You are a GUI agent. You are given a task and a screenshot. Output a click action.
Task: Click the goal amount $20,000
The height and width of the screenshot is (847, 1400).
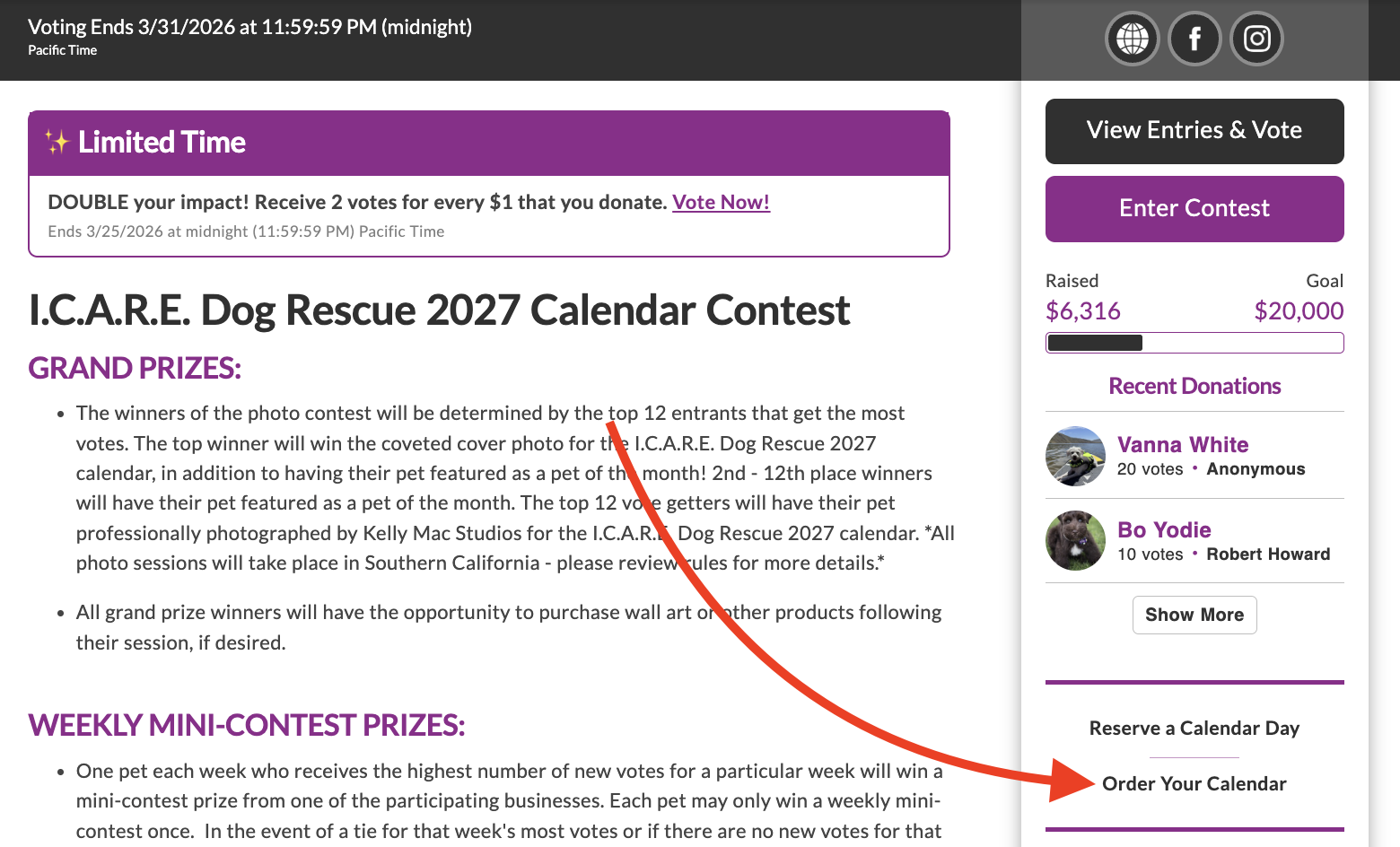(x=1299, y=311)
